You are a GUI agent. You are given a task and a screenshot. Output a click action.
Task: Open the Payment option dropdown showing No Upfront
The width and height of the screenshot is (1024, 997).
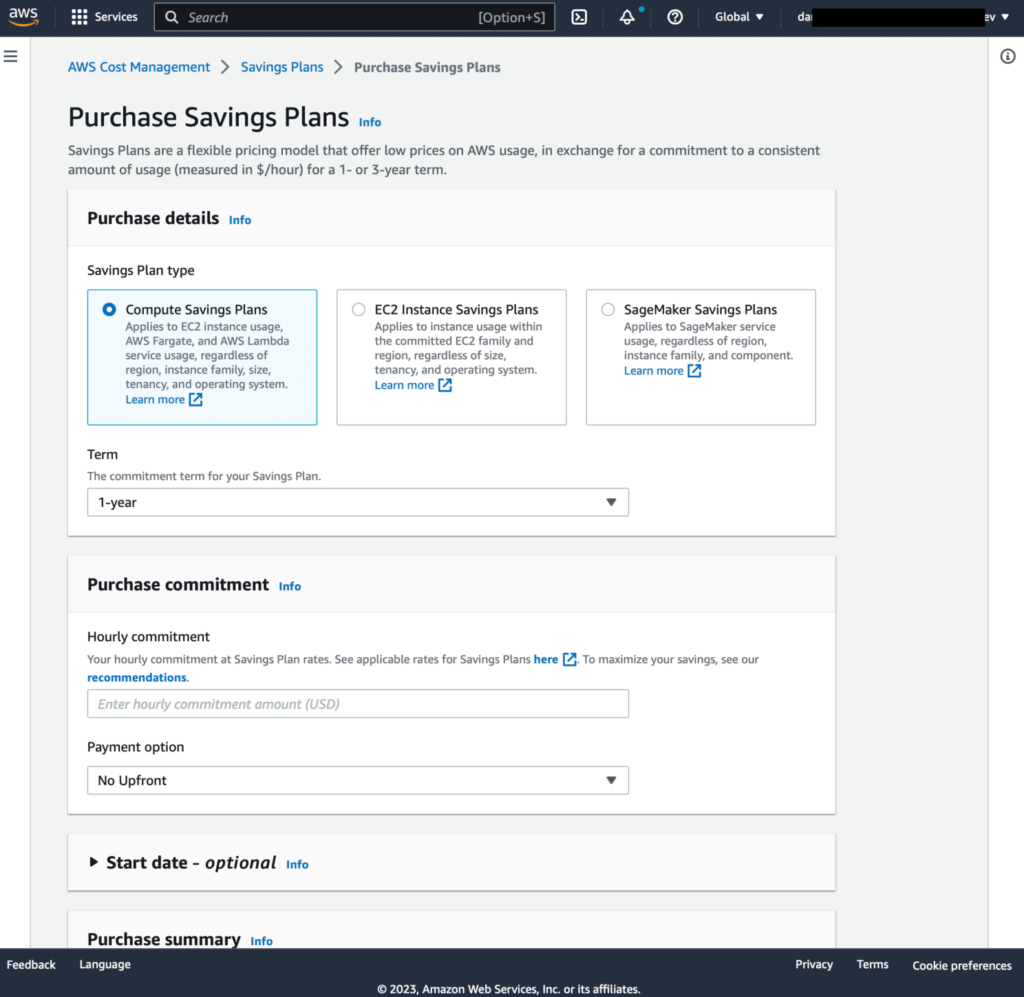click(x=357, y=779)
